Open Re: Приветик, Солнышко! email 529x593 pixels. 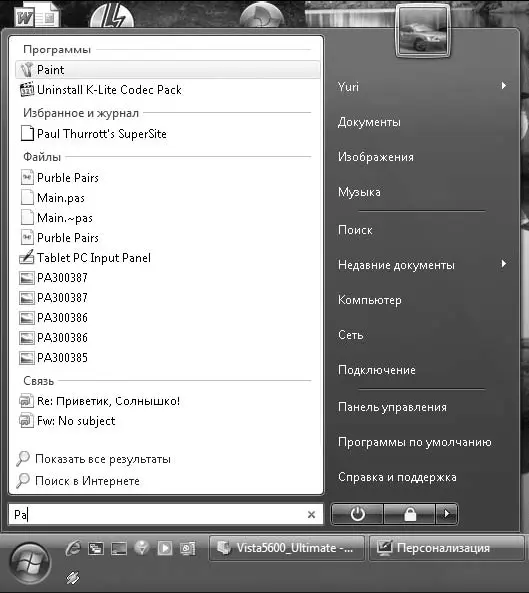168,401
